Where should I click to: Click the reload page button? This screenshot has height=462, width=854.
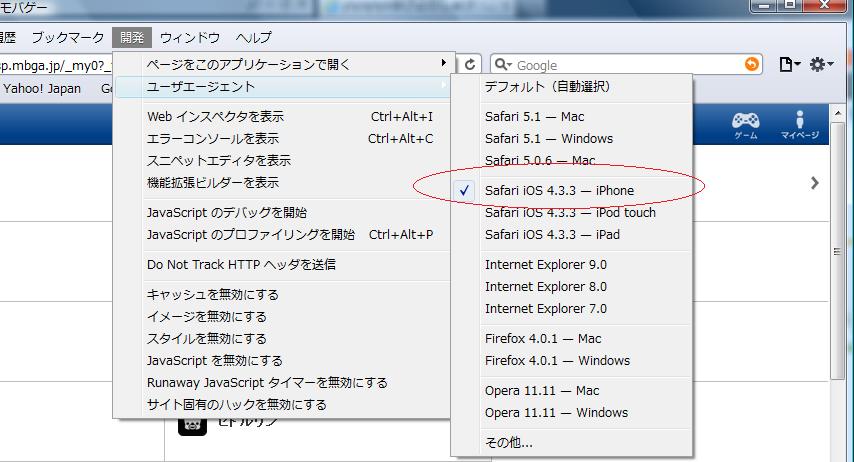(471, 64)
